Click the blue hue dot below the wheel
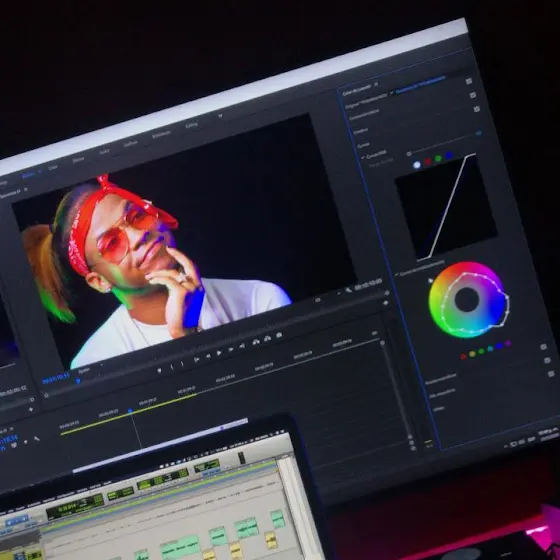560x560 pixels. [x=499, y=346]
